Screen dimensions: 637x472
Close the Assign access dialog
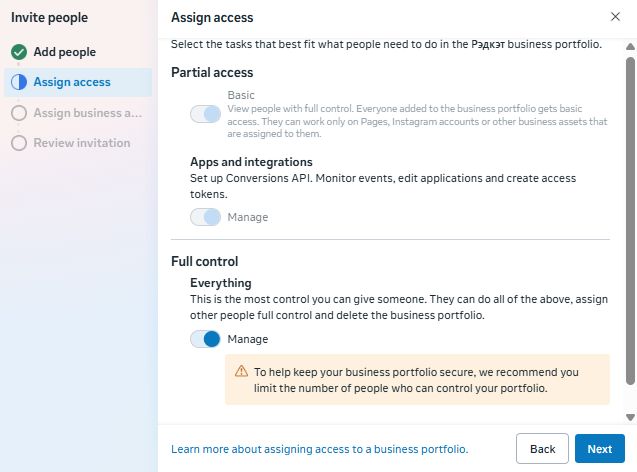tap(614, 17)
